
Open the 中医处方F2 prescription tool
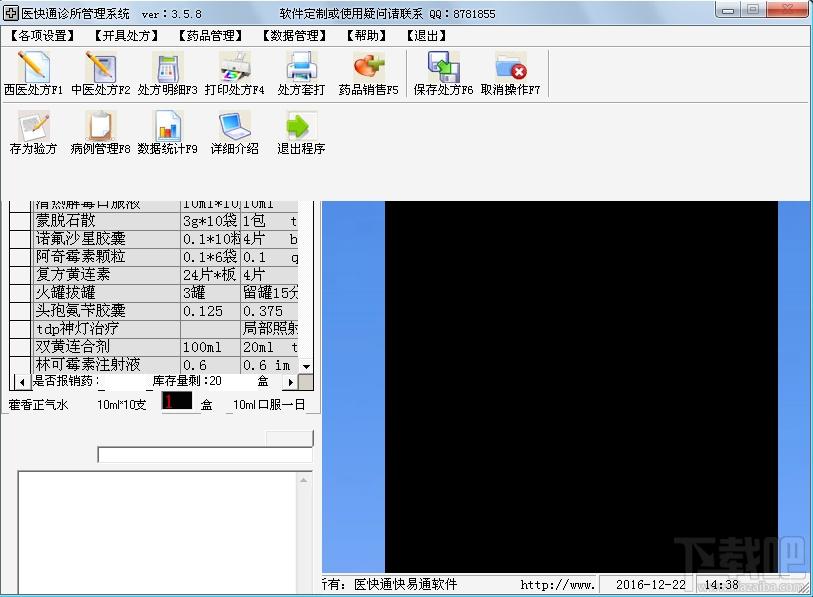pyautogui.click(x=101, y=74)
